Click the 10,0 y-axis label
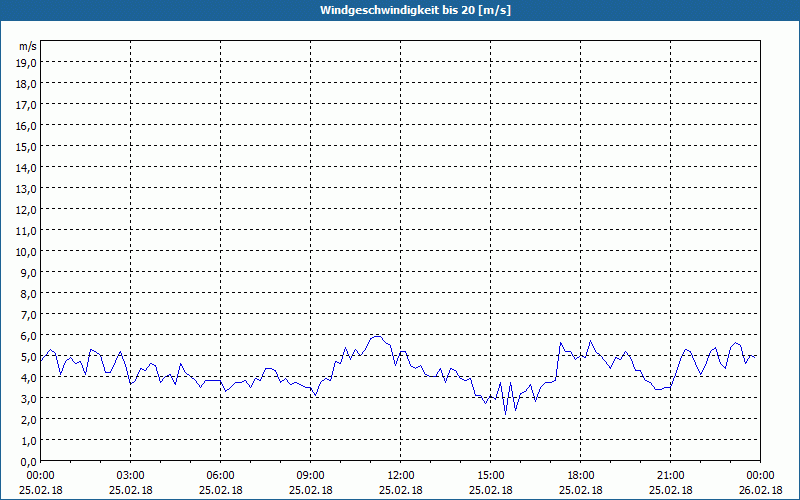The height and width of the screenshot is (500, 800). point(27,252)
